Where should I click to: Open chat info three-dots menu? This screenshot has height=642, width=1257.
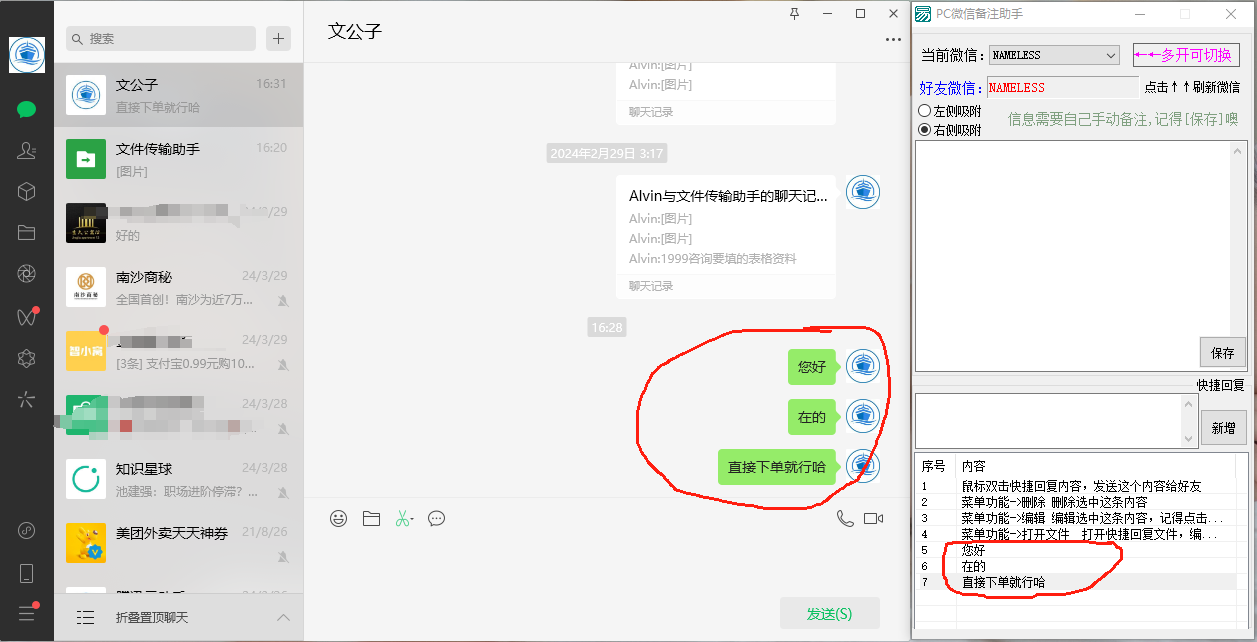[x=893, y=40]
